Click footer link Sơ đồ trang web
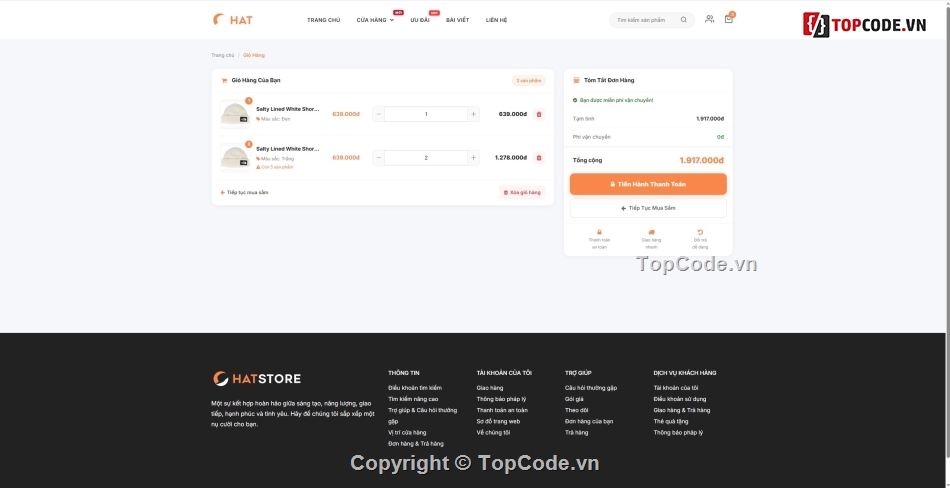The width and height of the screenshot is (950, 488). pyautogui.click(x=499, y=421)
